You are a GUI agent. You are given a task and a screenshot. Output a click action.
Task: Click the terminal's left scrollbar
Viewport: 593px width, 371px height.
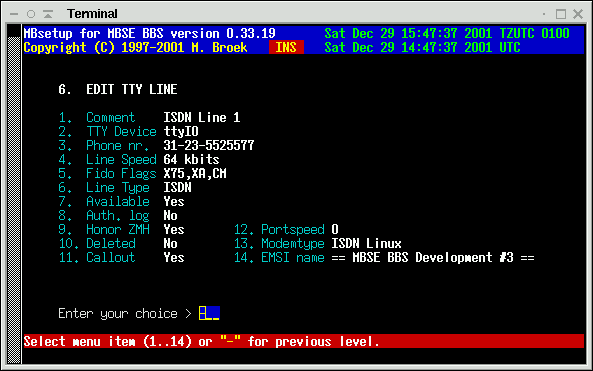coord(14,194)
